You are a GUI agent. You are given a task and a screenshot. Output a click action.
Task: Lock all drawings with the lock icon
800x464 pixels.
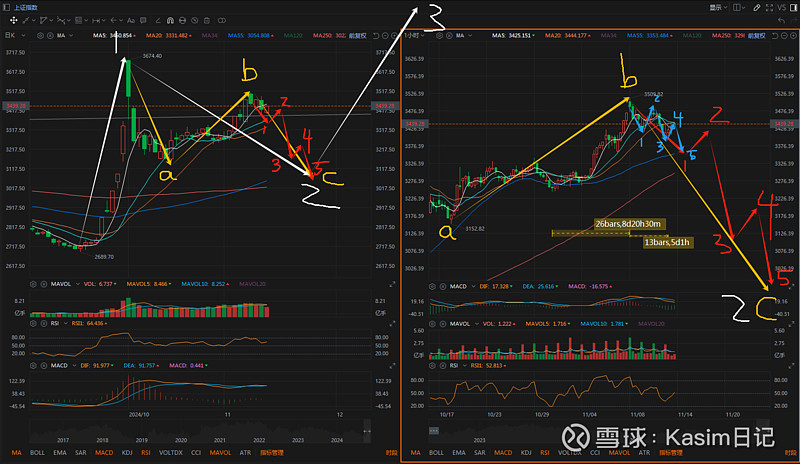coord(182,20)
